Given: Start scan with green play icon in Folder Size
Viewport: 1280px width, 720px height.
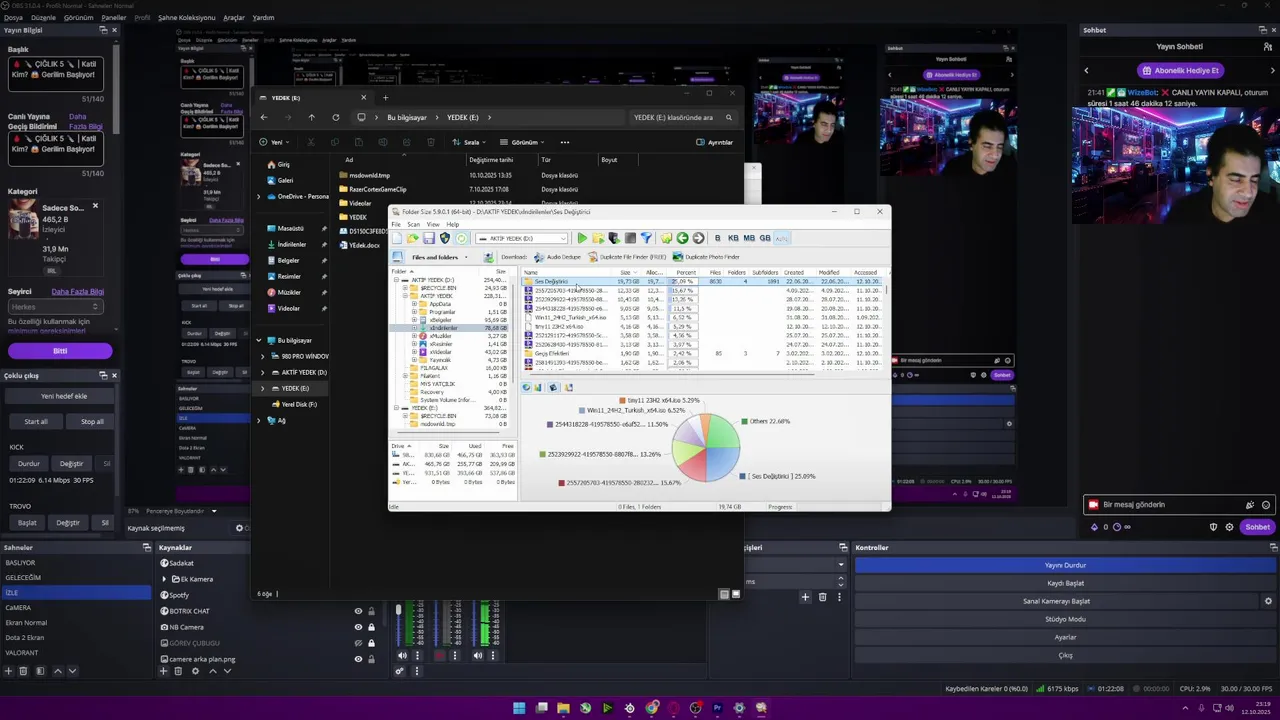Looking at the screenshot, I should point(582,238).
